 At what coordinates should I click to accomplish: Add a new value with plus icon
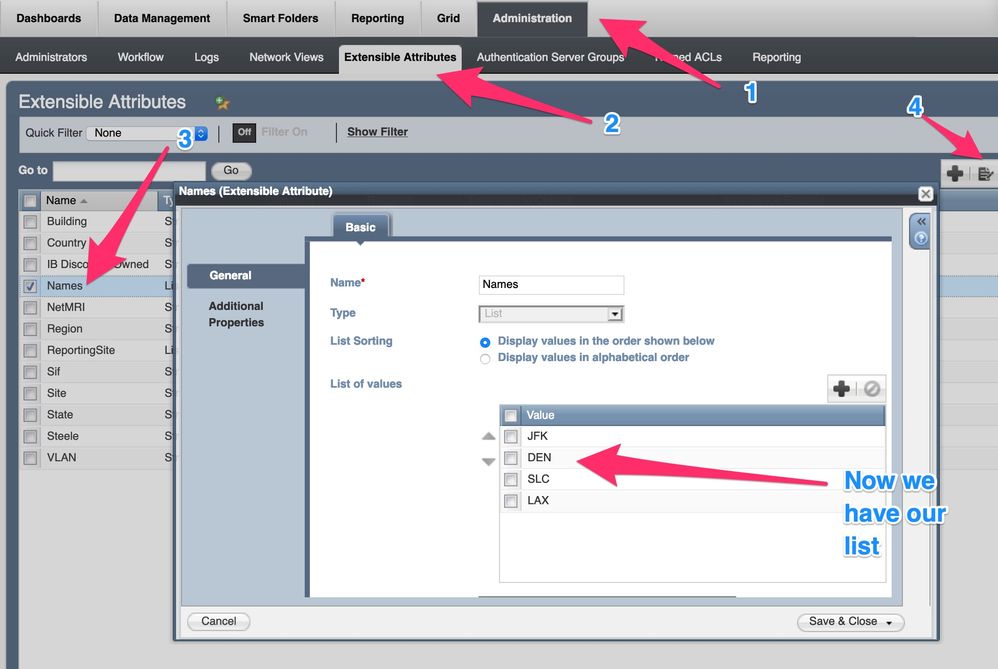point(841,388)
